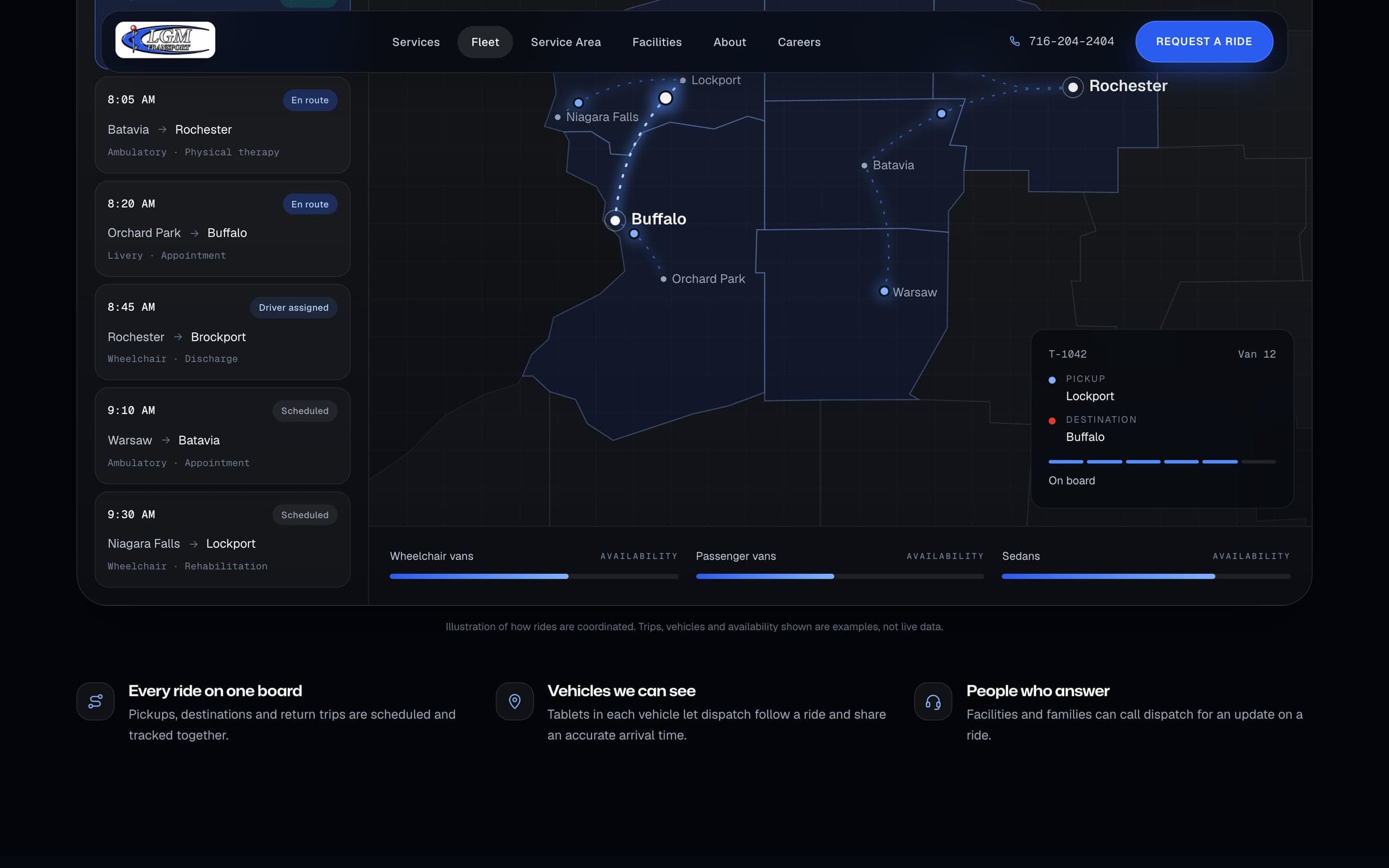Open the Services menu item
The width and height of the screenshot is (1389, 868).
click(x=416, y=42)
